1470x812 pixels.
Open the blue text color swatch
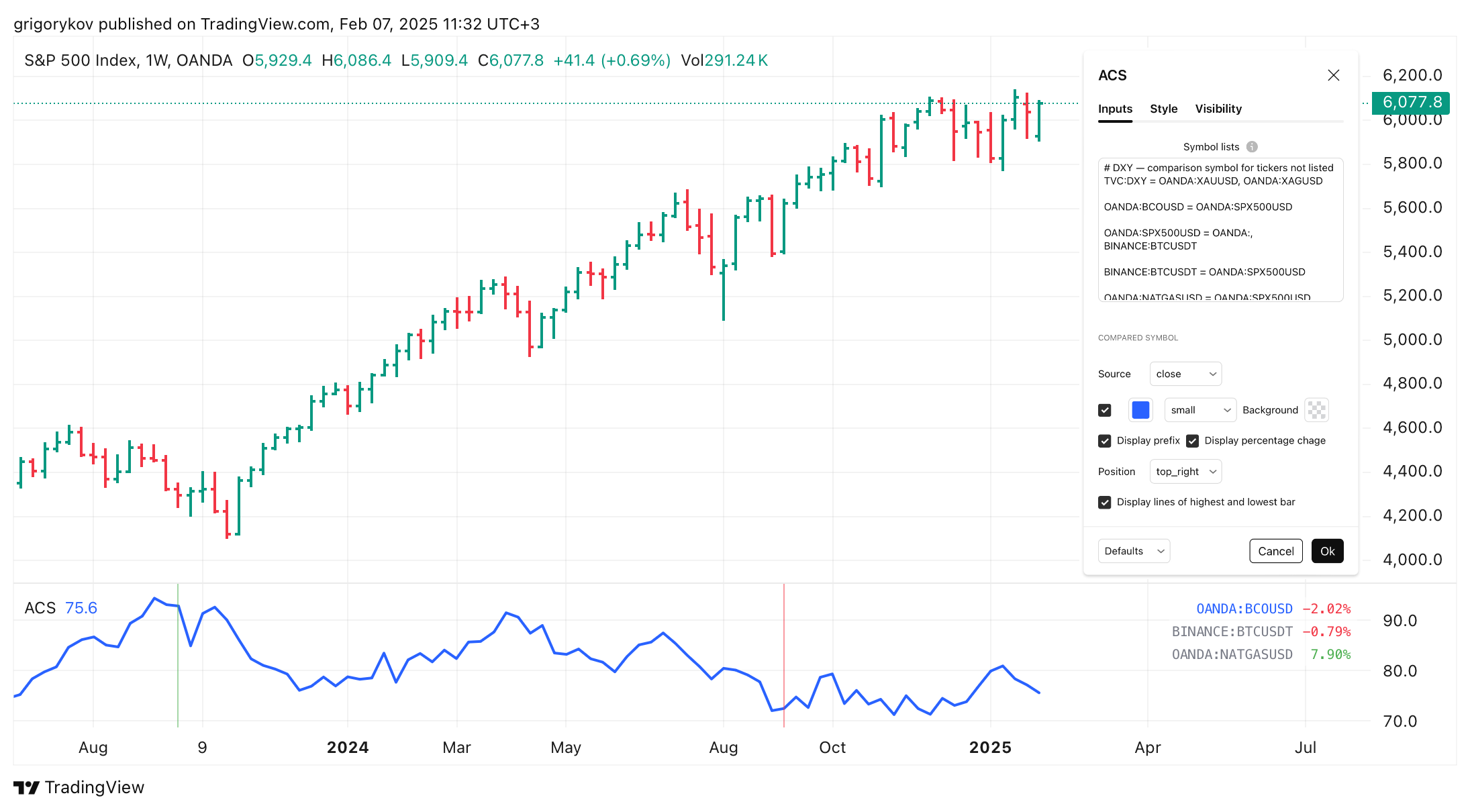[1140, 410]
